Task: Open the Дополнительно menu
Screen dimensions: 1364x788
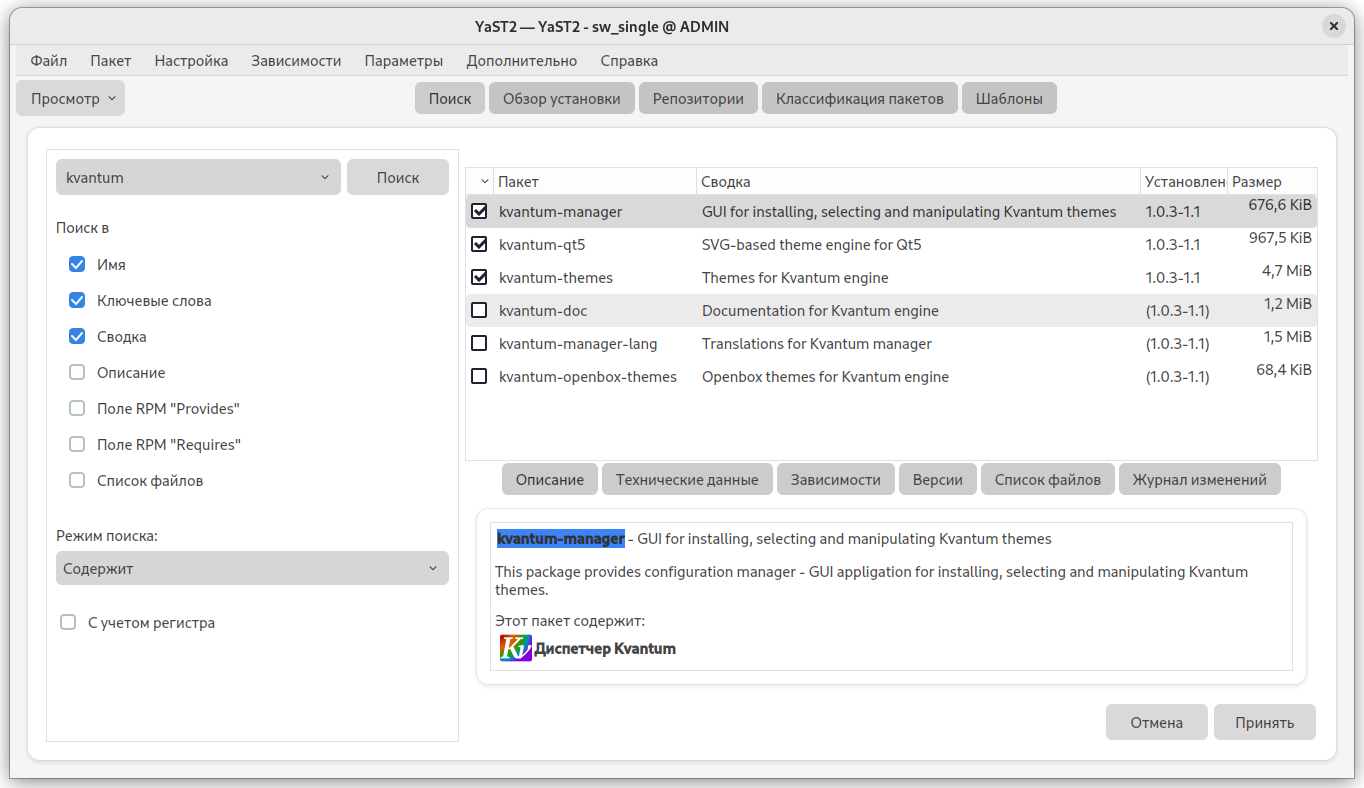Action: point(522,61)
